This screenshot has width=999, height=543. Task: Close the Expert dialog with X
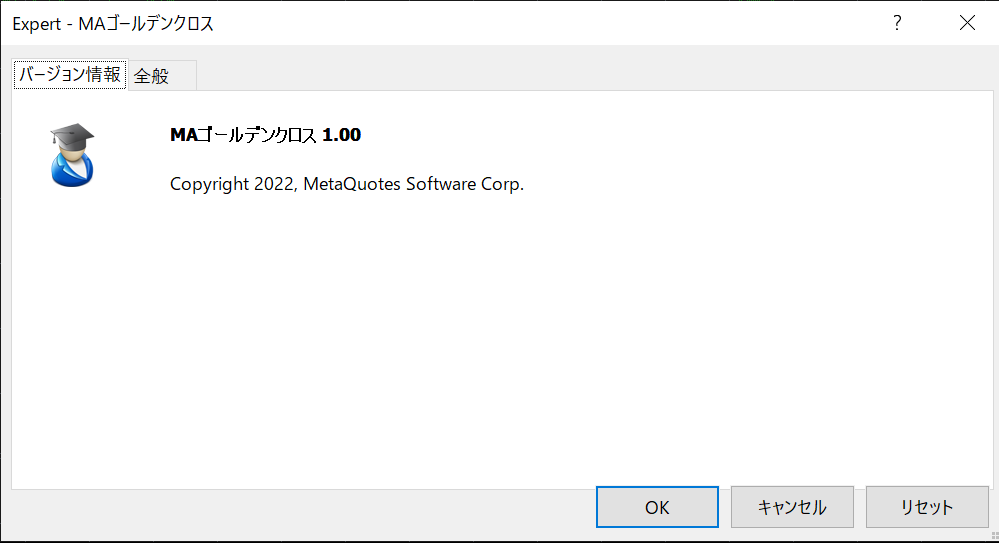click(967, 23)
